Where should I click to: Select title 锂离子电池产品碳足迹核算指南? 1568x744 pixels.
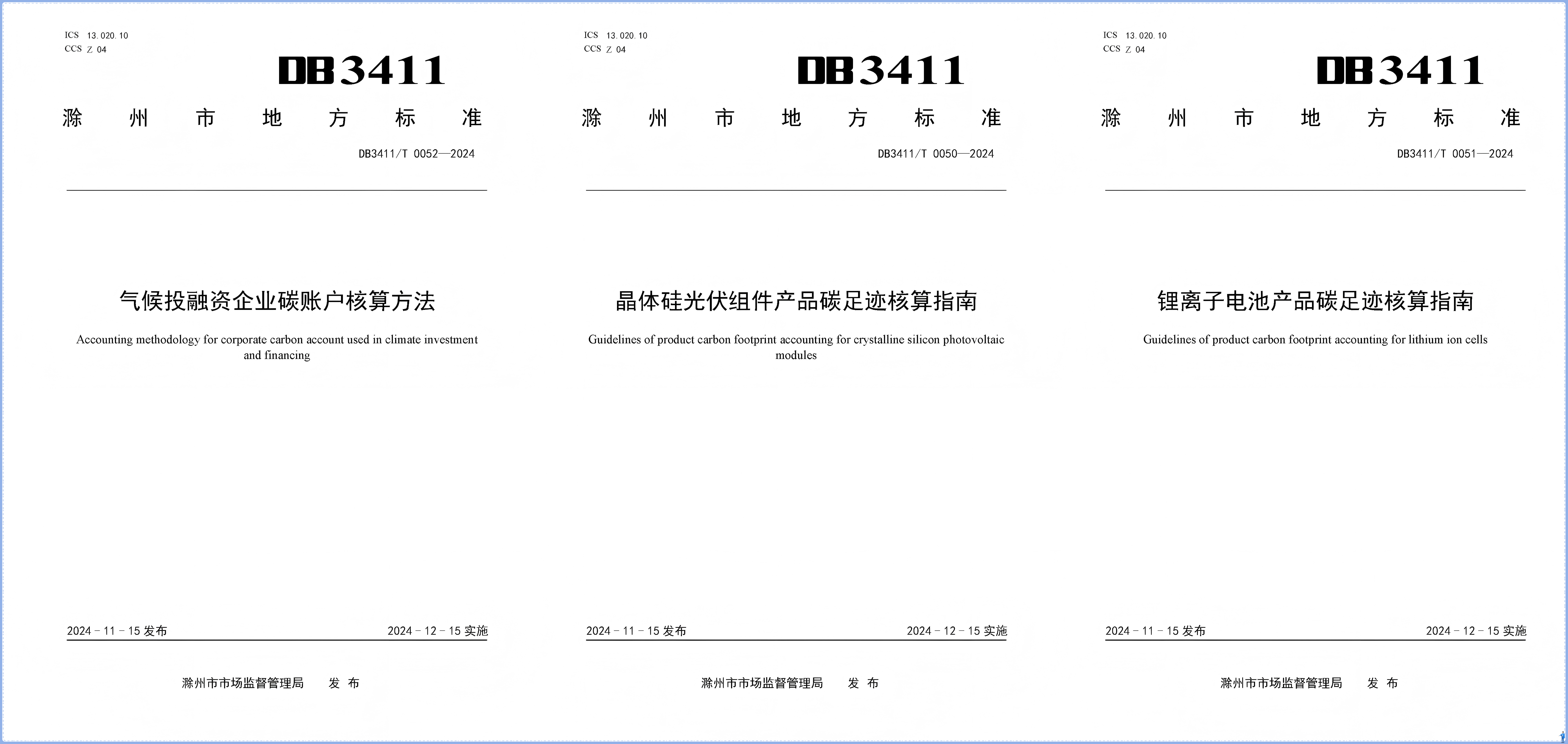[1315, 301]
